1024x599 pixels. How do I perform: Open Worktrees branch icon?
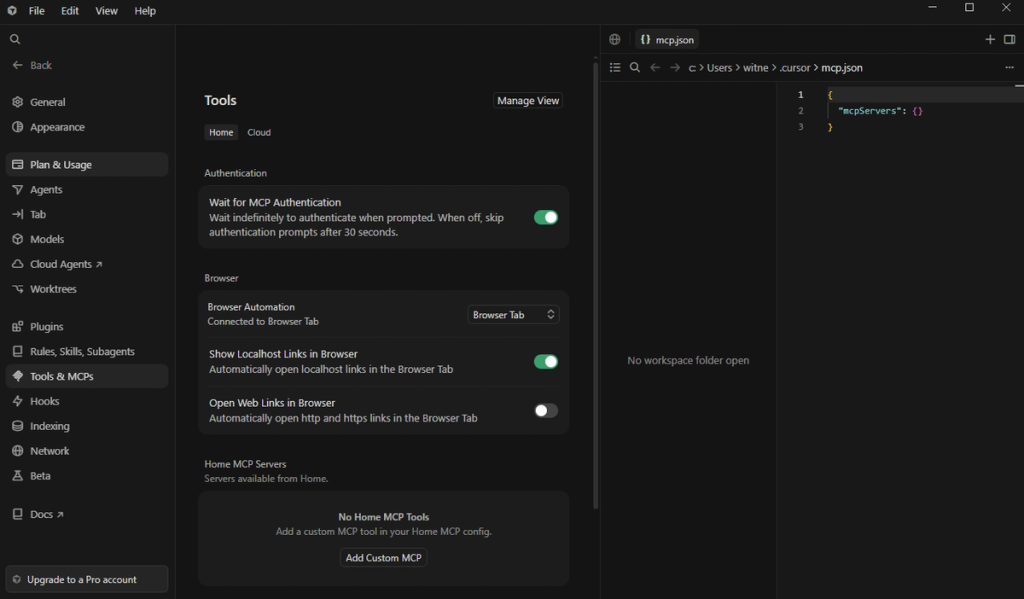click(18, 289)
